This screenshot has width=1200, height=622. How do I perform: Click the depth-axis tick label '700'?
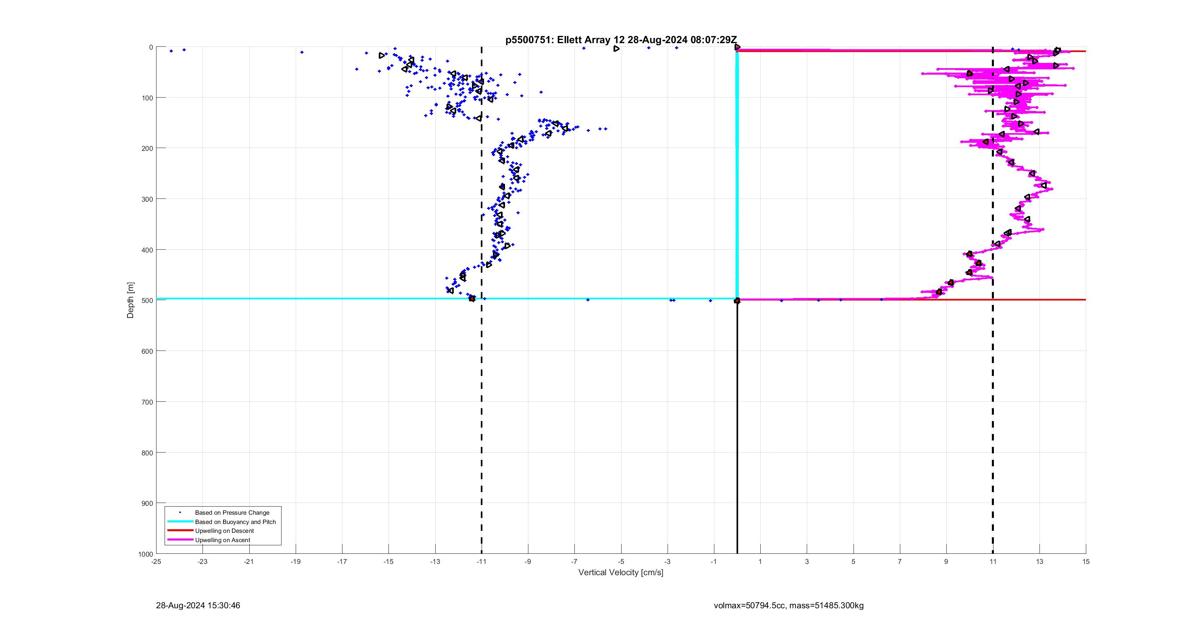[146, 402]
